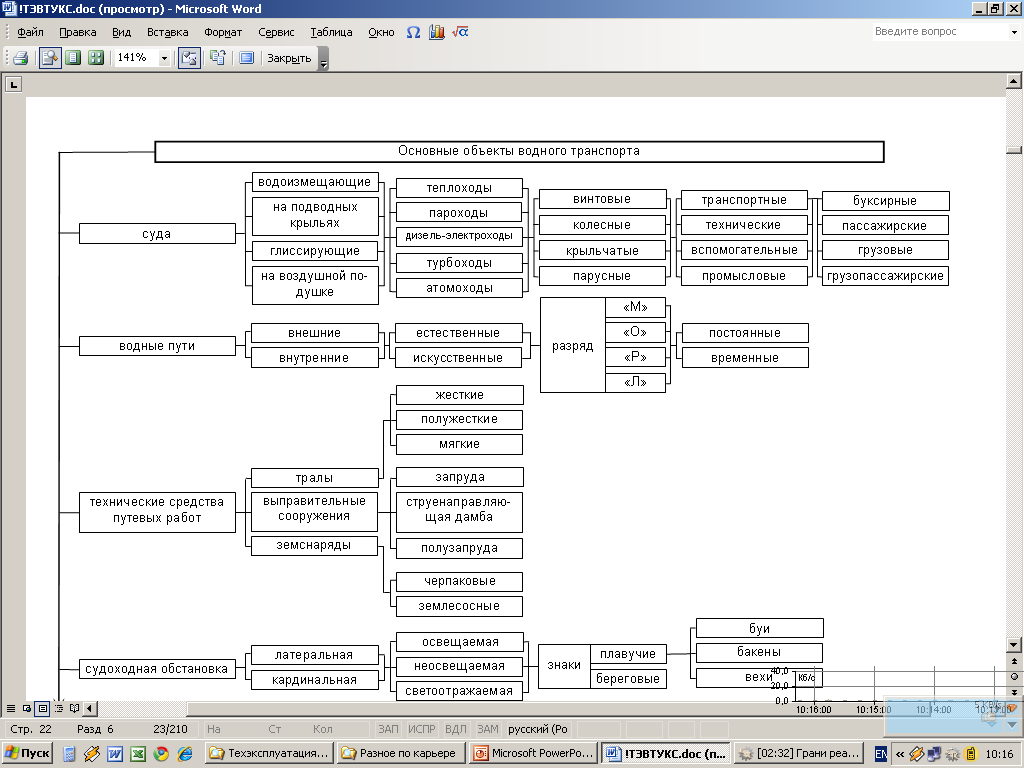Launch Winamp from the quick launch
1024x768 pixels.
click(x=92, y=754)
